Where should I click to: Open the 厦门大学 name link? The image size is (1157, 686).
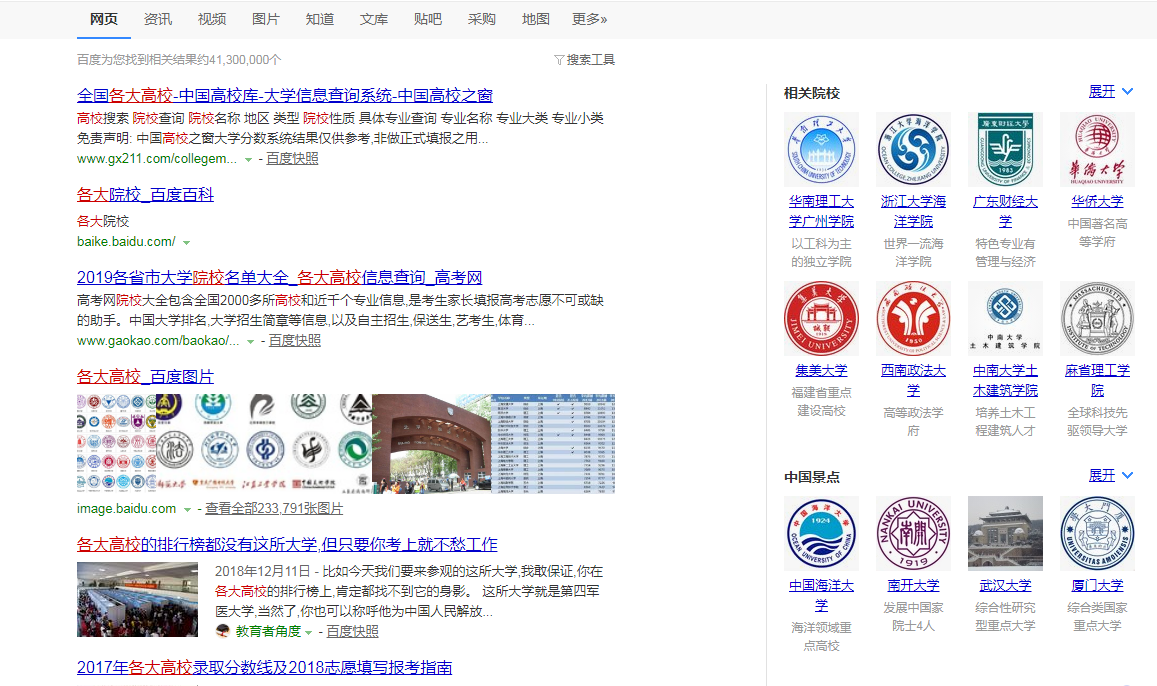[1097, 586]
